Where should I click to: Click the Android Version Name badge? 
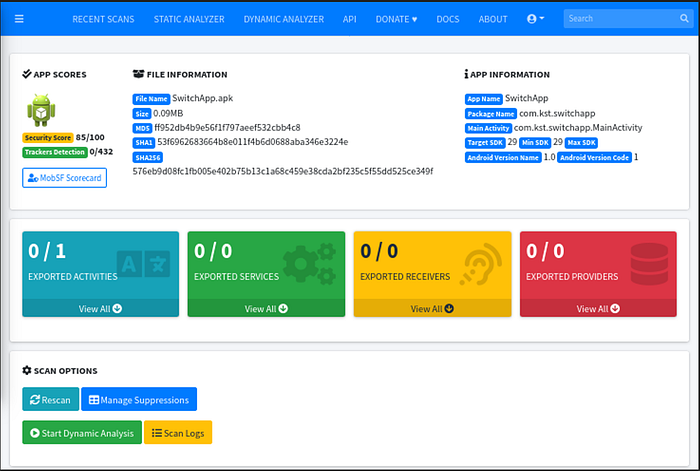[x=503, y=158]
